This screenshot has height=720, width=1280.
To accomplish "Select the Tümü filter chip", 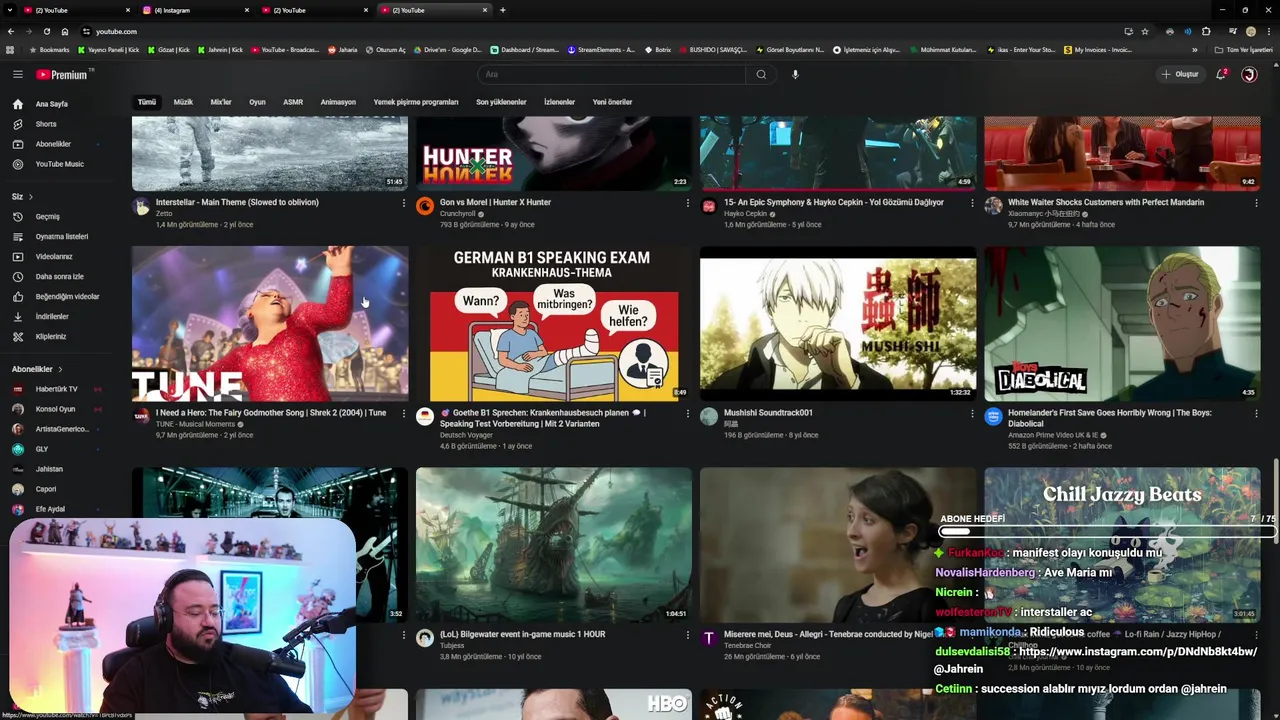I will tap(147, 102).
